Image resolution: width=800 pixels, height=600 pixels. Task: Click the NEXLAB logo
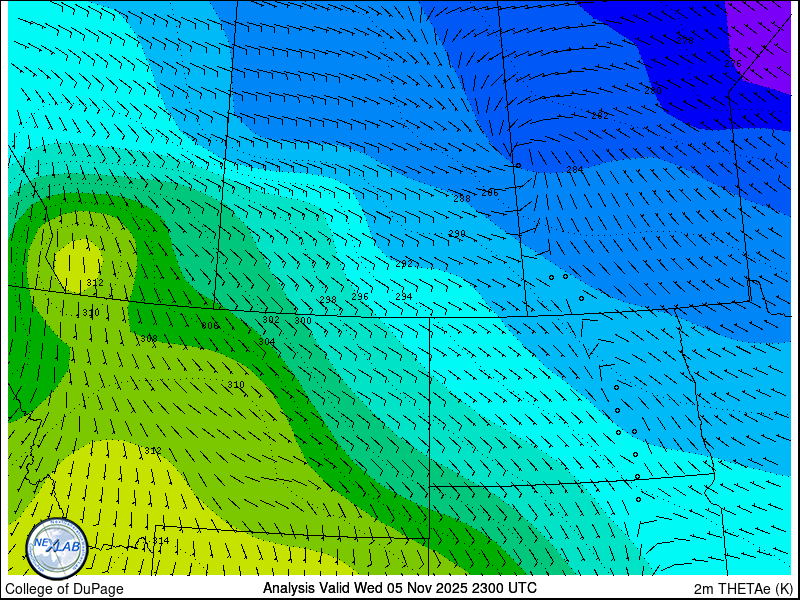click(x=57, y=548)
